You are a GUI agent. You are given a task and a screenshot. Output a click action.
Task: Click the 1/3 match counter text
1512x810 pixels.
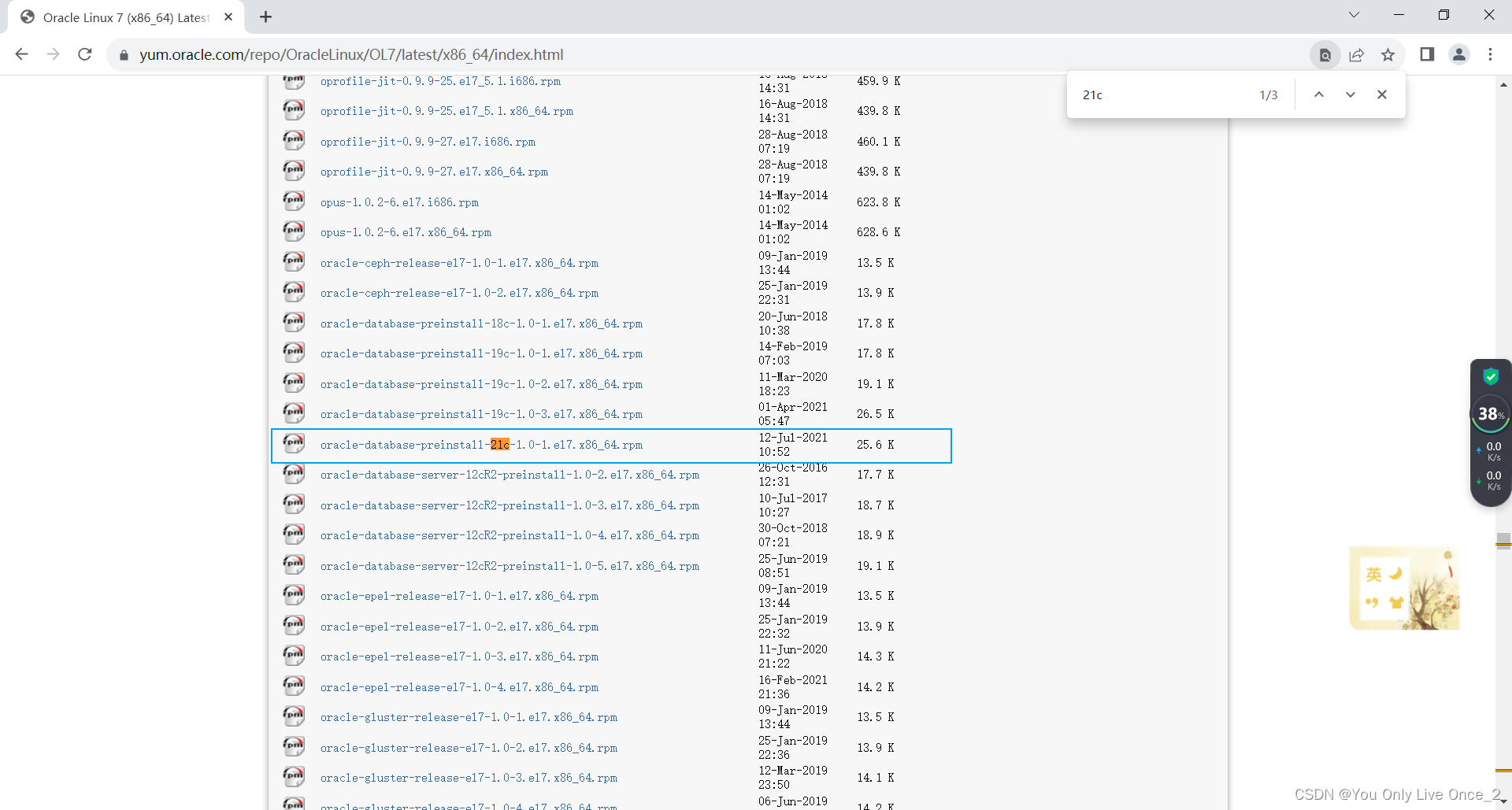click(1269, 95)
